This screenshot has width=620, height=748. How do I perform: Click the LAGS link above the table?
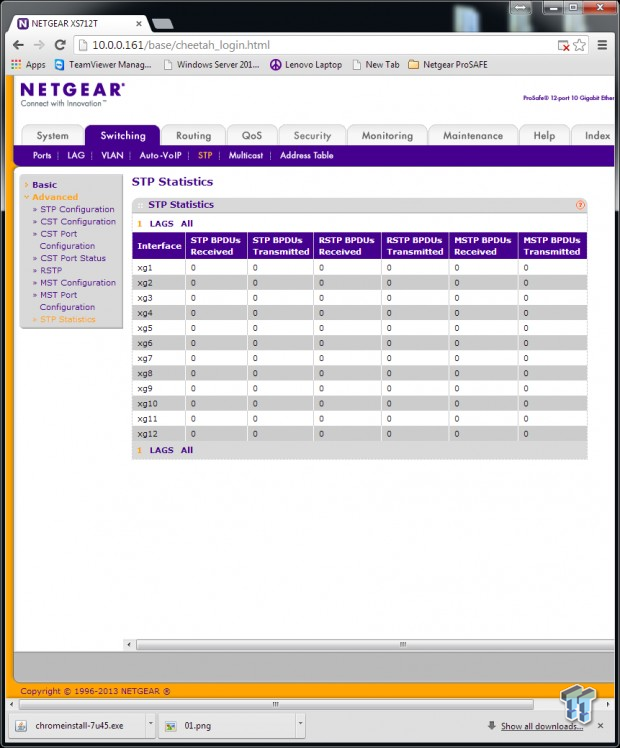point(161,224)
